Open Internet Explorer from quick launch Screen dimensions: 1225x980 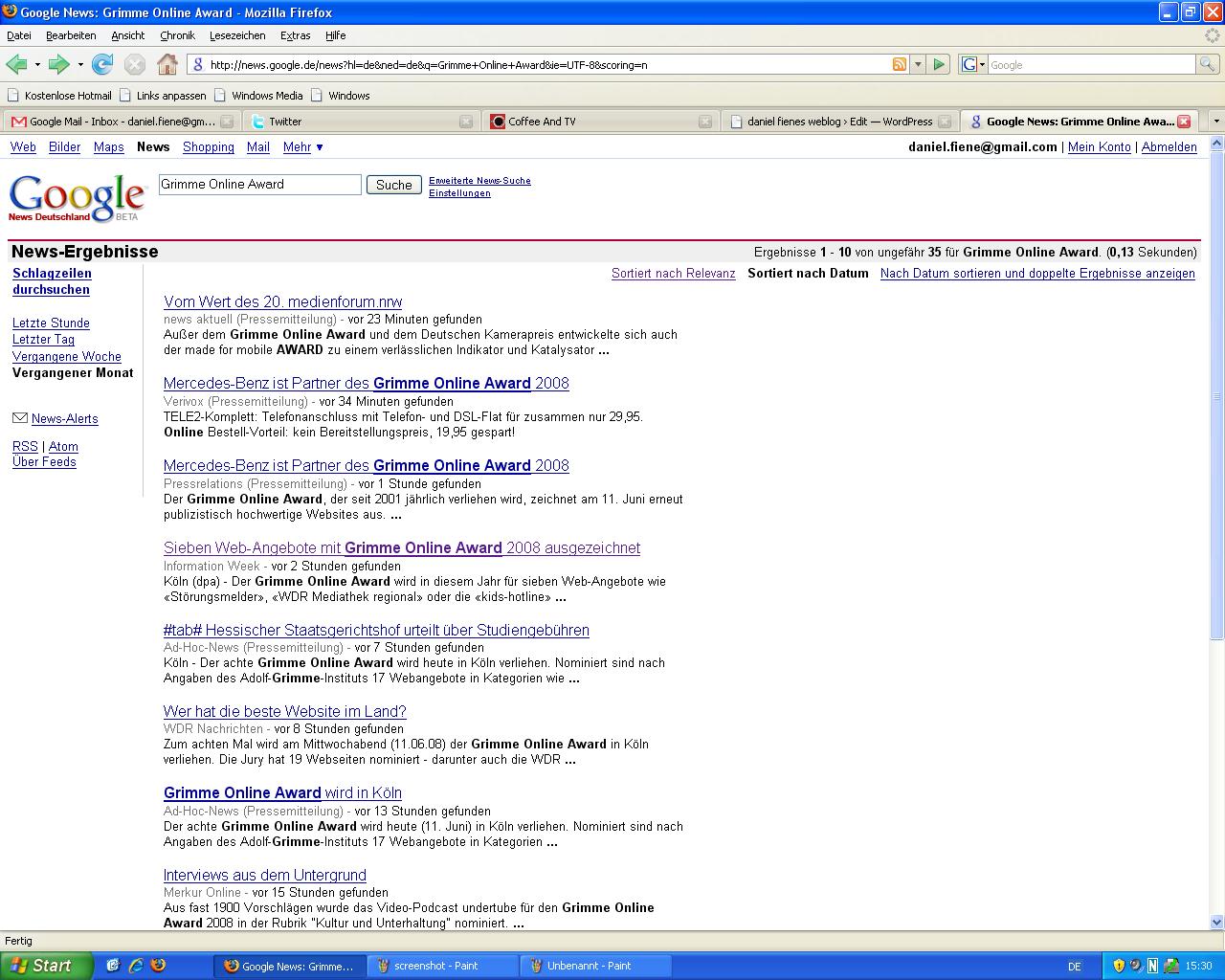pyautogui.click(x=135, y=966)
